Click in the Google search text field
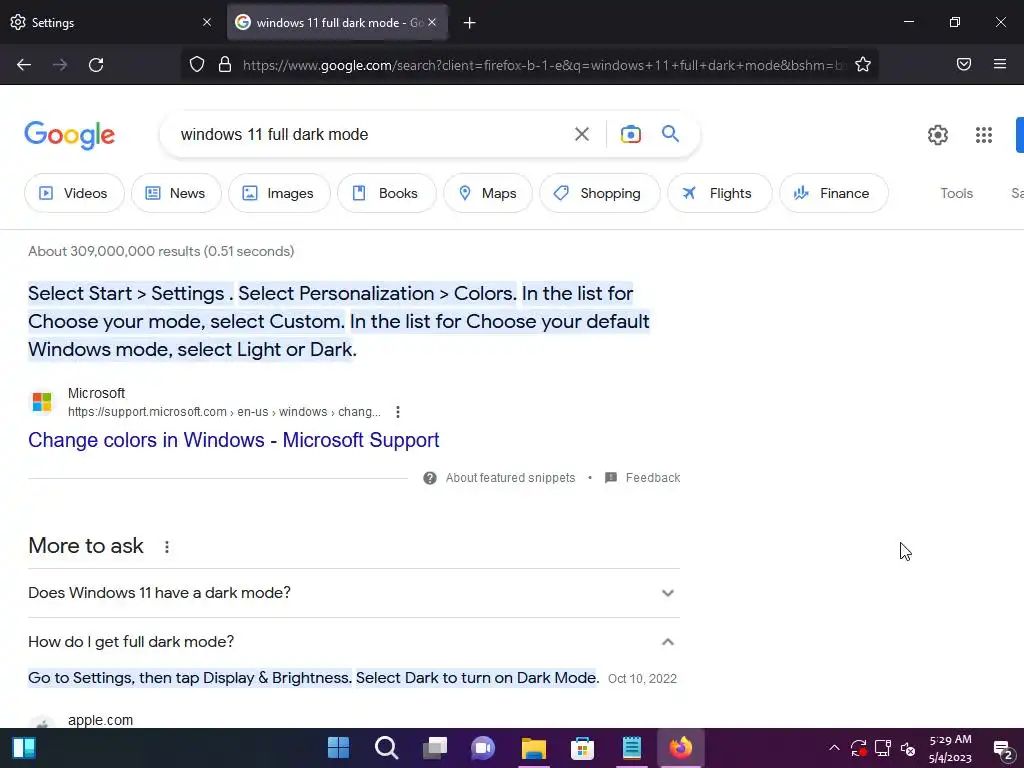This screenshot has width=1024, height=768. [x=369, y=135]
